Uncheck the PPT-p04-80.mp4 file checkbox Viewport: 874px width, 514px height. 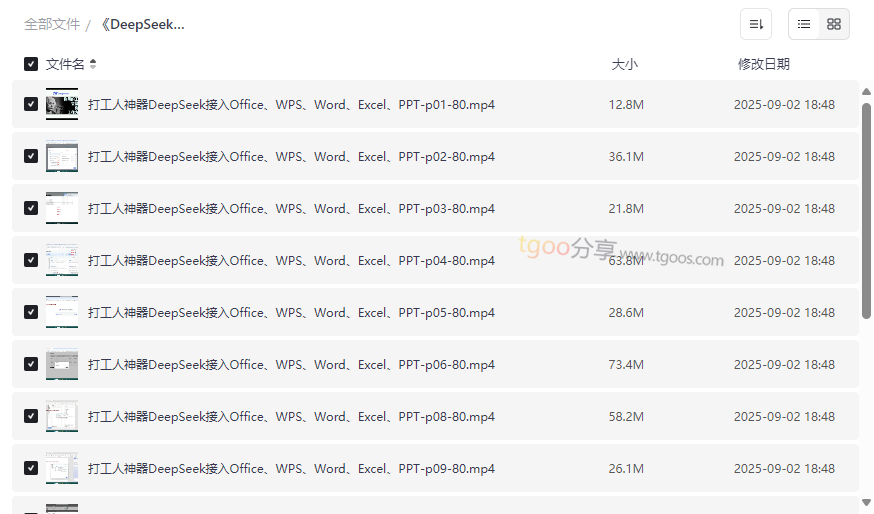tap(31, 260)
